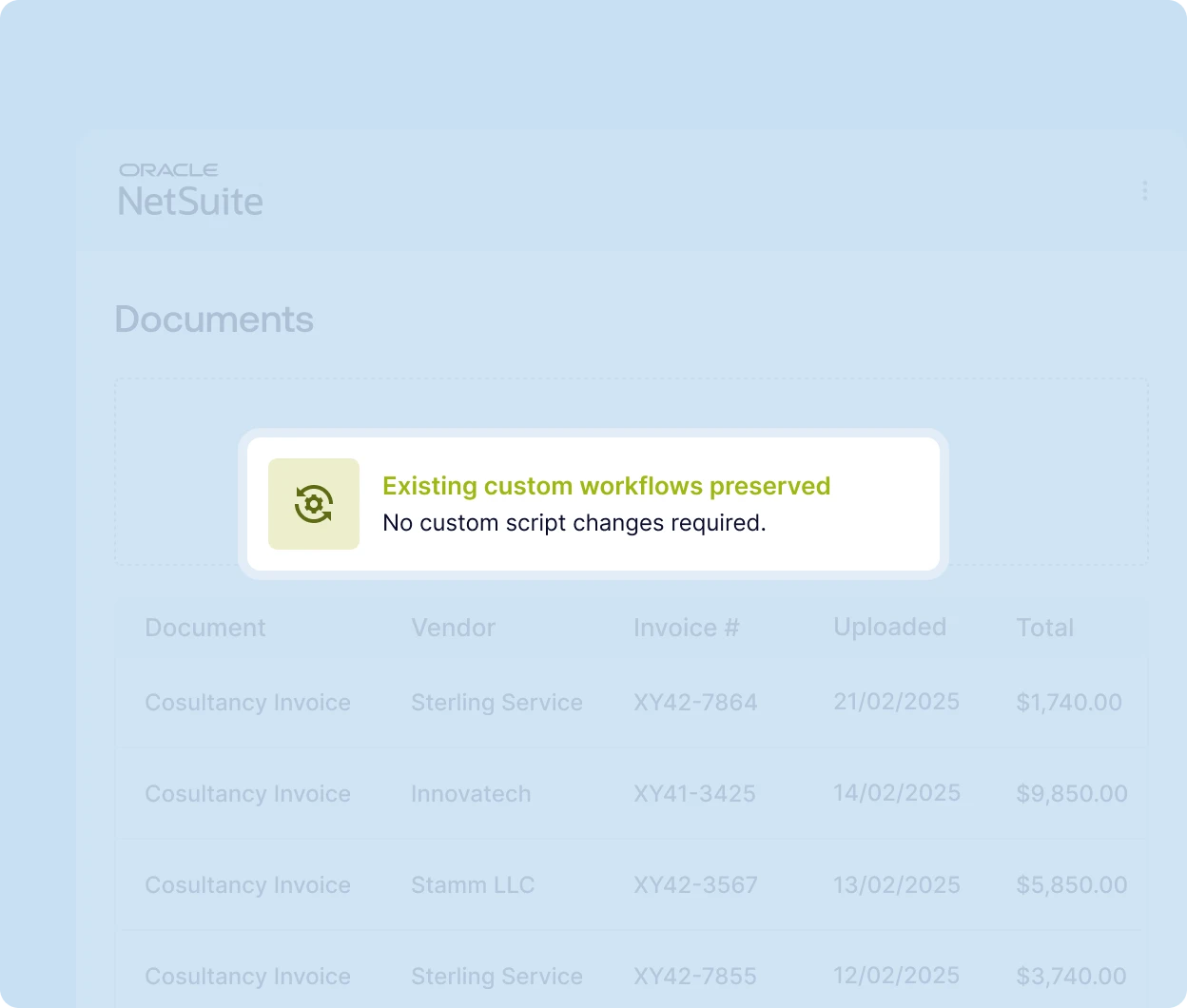The image size is (1187, 1008).
Task: Click the 21/02/2025 upload date
Action: tap(896, 702)
